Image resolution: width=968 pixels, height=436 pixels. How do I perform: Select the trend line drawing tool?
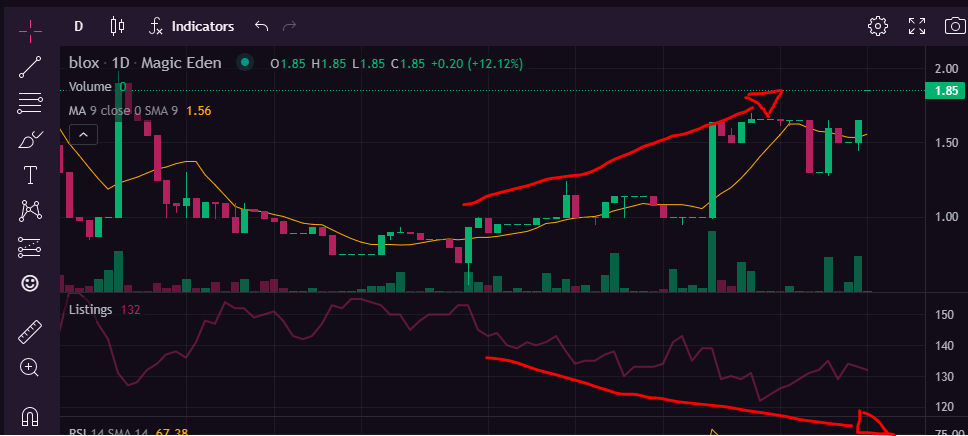pyautogui.click(x=30, y=67)
